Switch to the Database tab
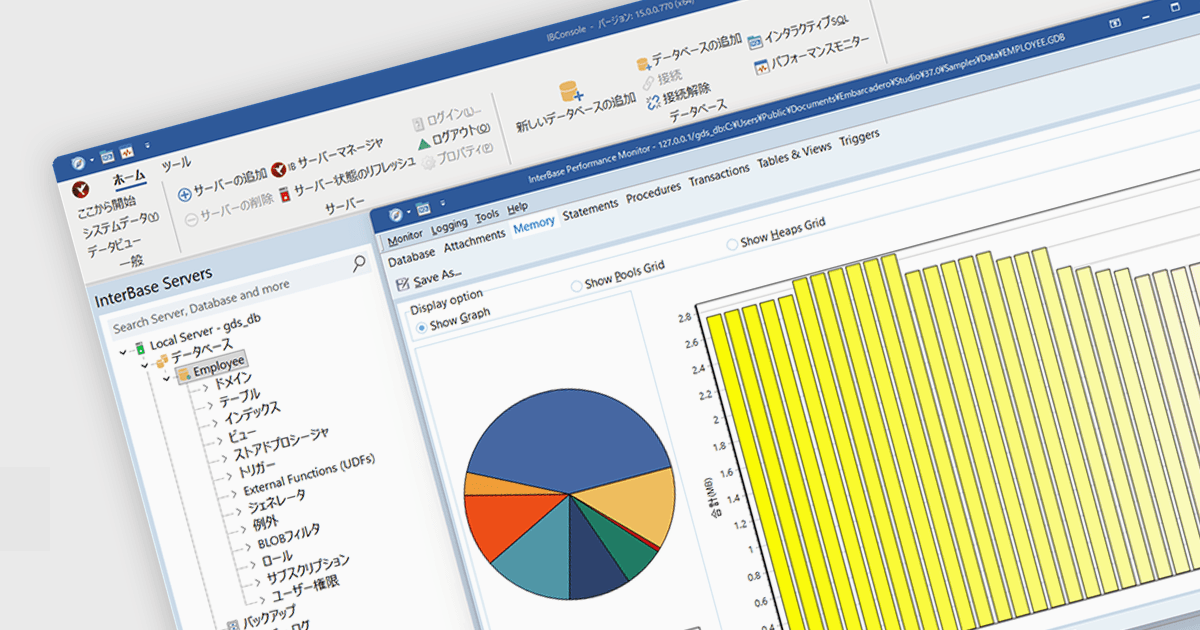 (x=411, y=258)
